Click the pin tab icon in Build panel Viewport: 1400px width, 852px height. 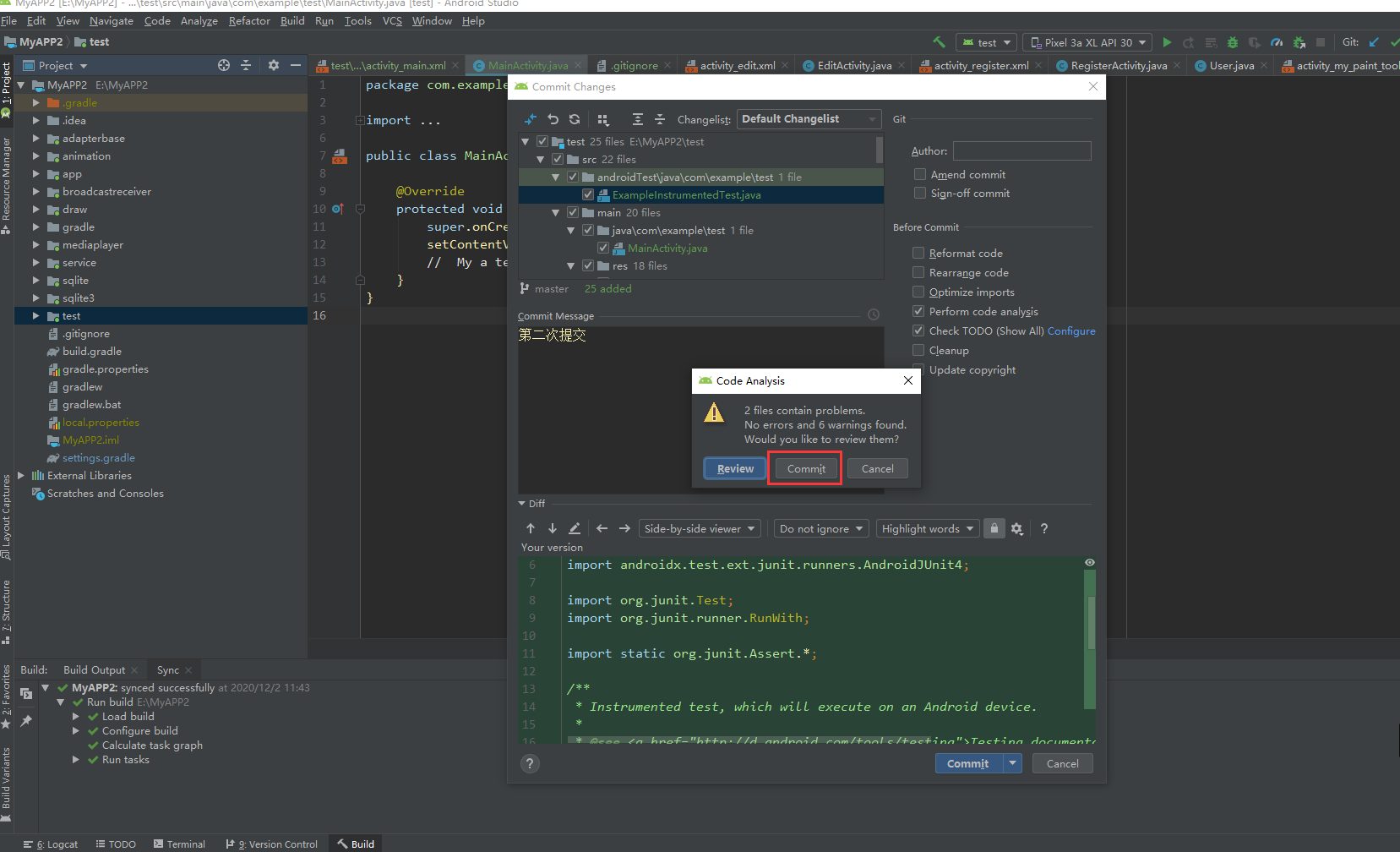tap(26, 721)
